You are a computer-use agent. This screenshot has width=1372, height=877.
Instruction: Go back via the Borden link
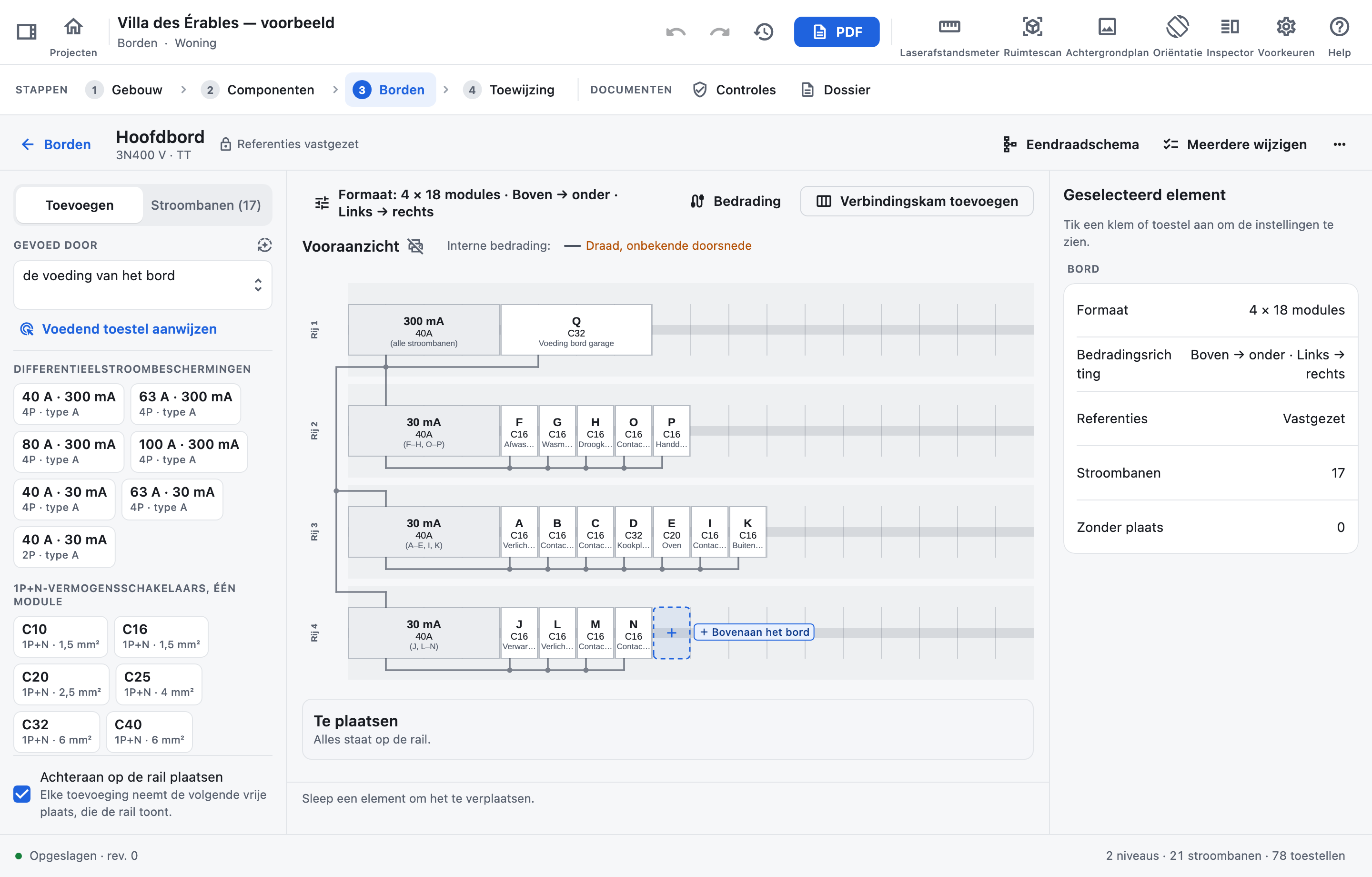[56, 144]
